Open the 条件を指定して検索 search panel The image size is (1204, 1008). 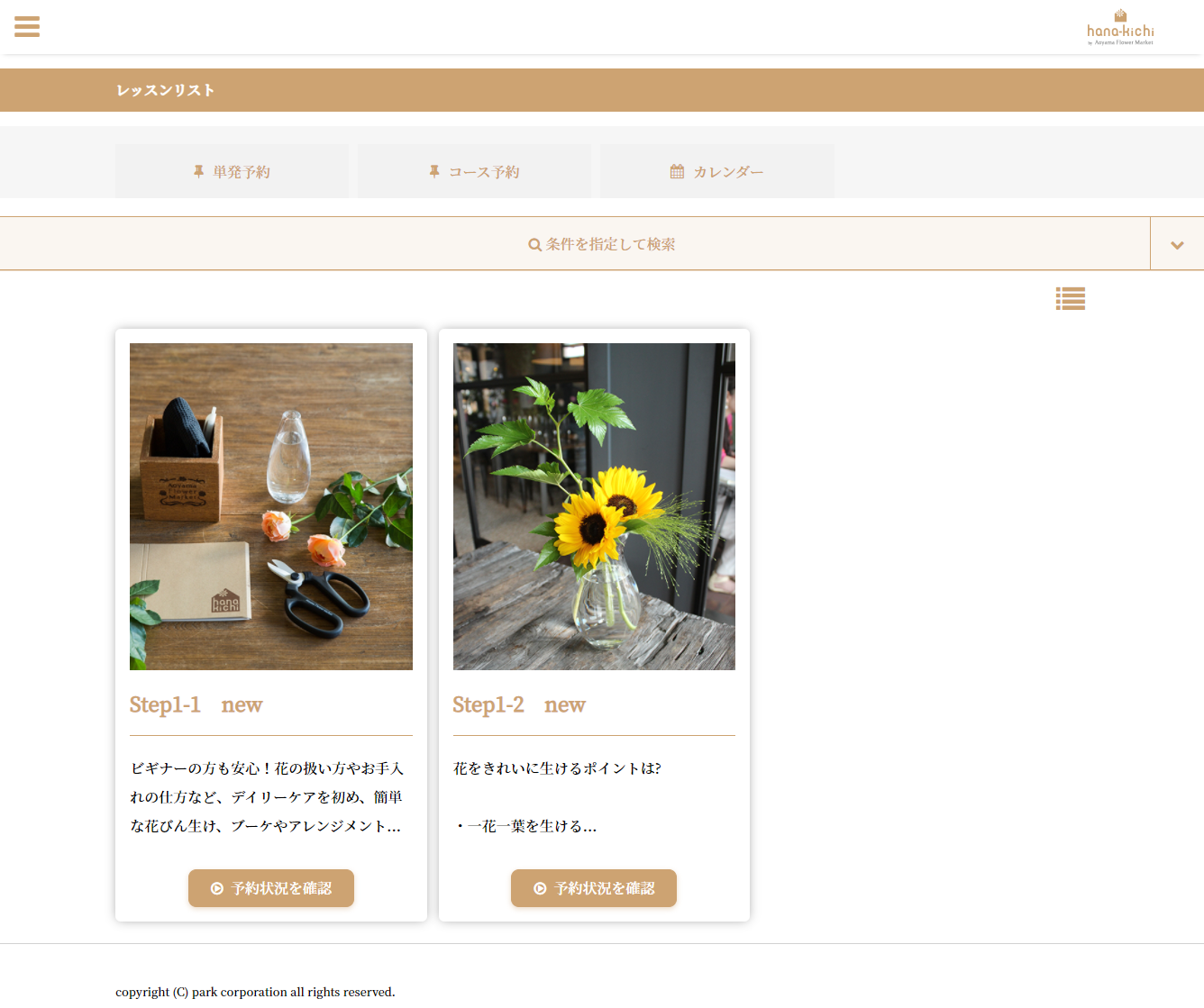610,244
